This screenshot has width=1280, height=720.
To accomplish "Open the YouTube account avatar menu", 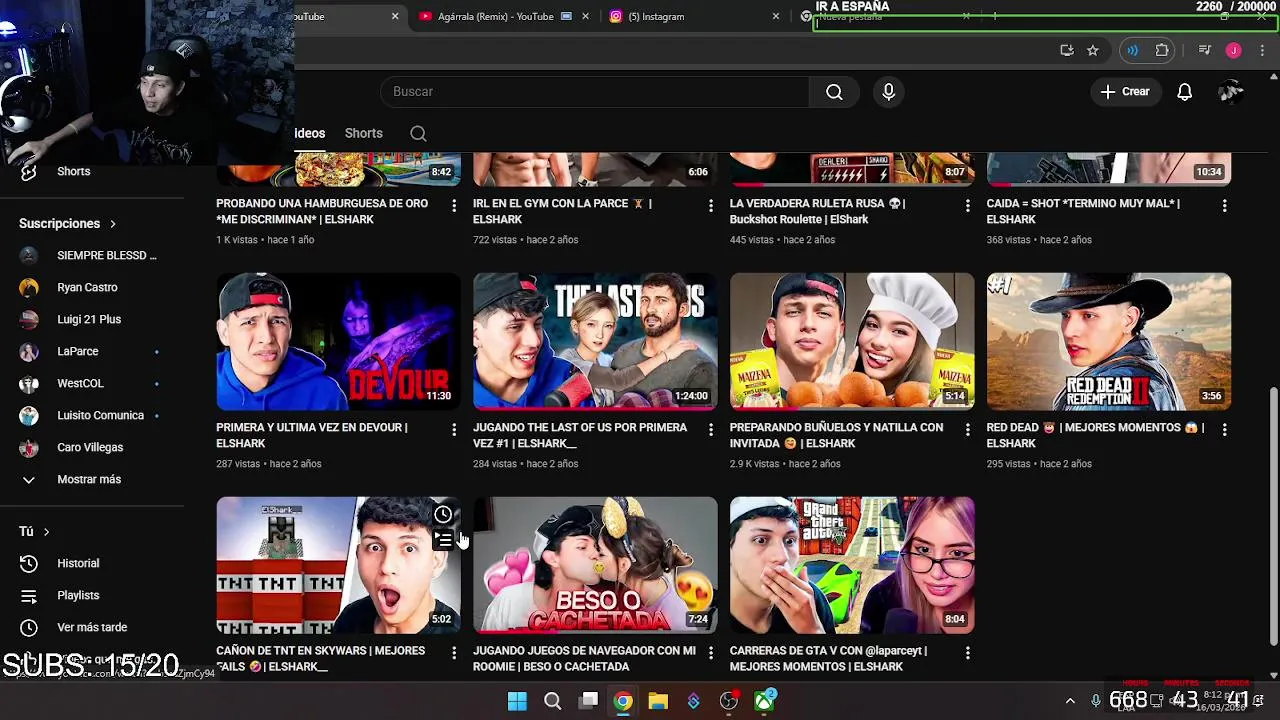I will tap(1231, 92).
